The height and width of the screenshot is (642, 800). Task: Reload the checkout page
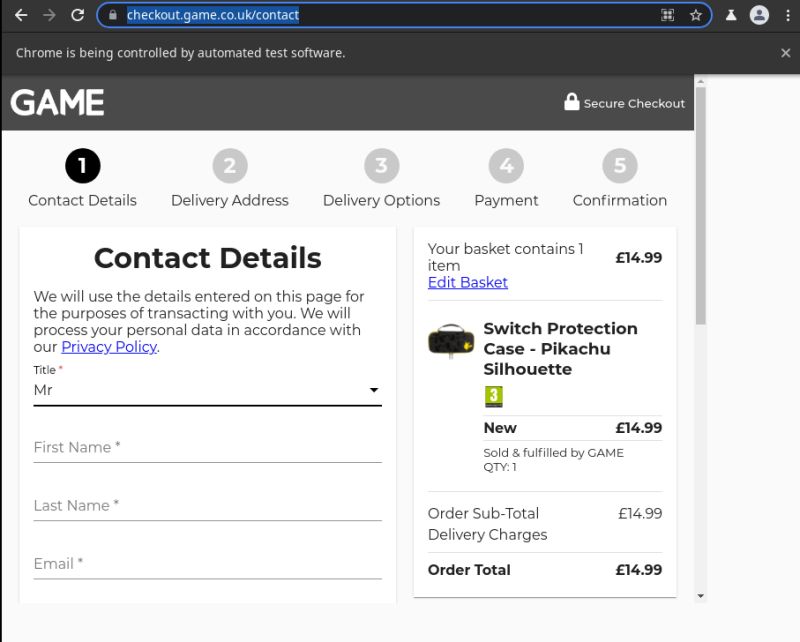click(78, 15)
